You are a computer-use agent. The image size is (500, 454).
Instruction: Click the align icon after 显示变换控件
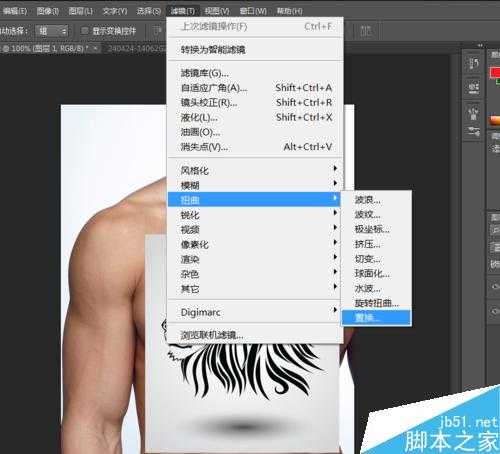(x=157, y=31)
